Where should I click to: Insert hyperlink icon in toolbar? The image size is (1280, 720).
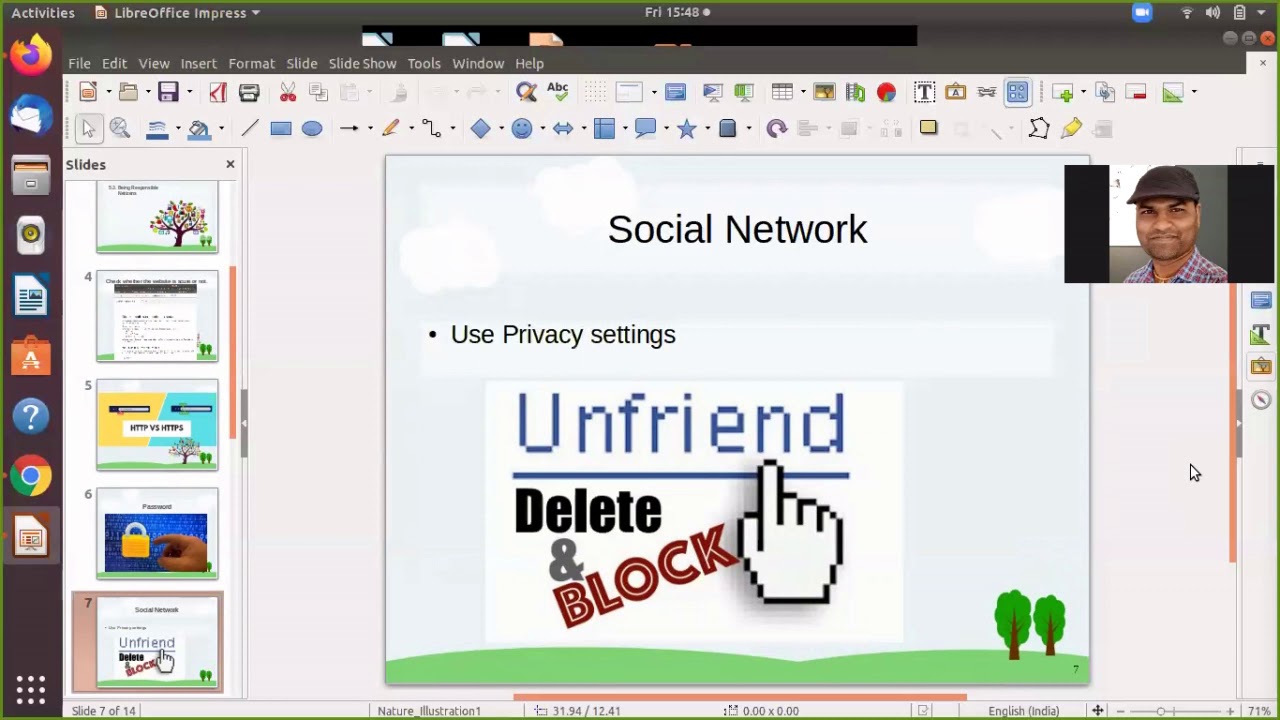click(986, 92)
